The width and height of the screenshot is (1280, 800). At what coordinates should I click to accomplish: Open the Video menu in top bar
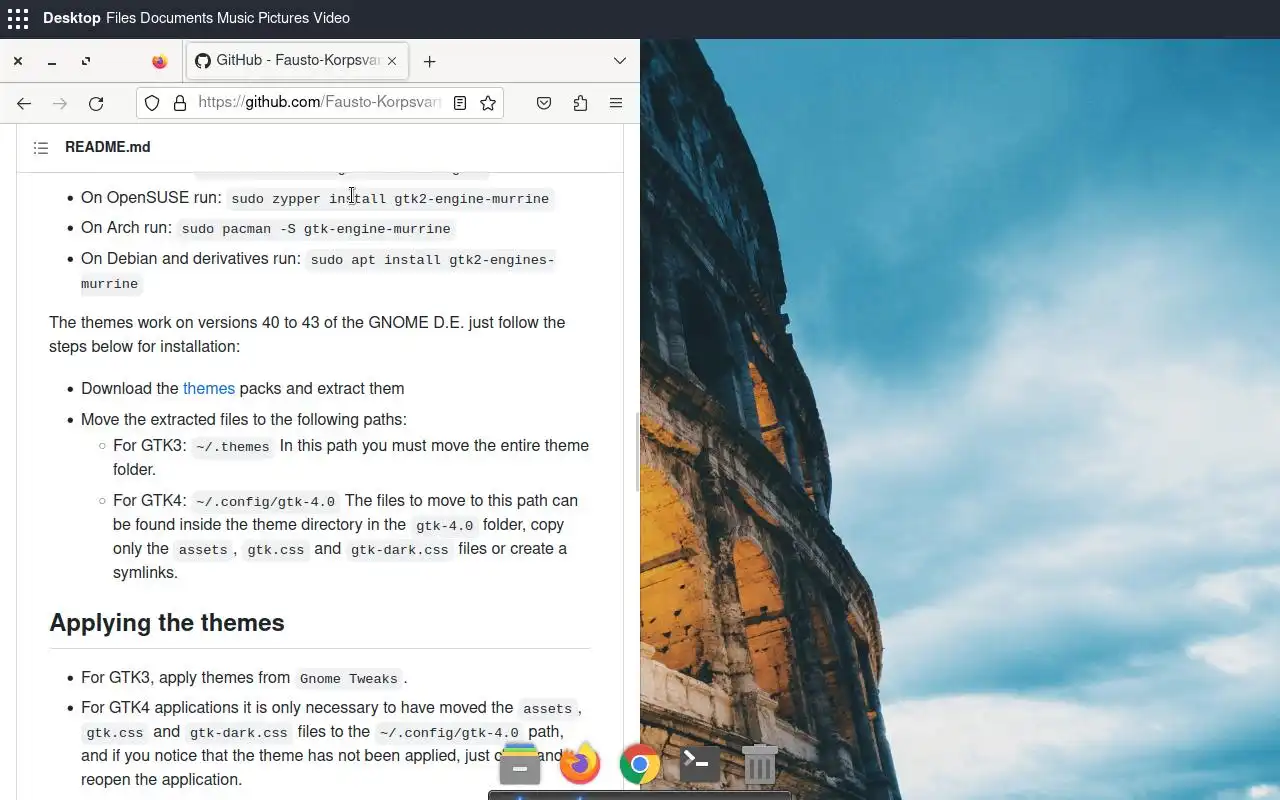point(331,18)
